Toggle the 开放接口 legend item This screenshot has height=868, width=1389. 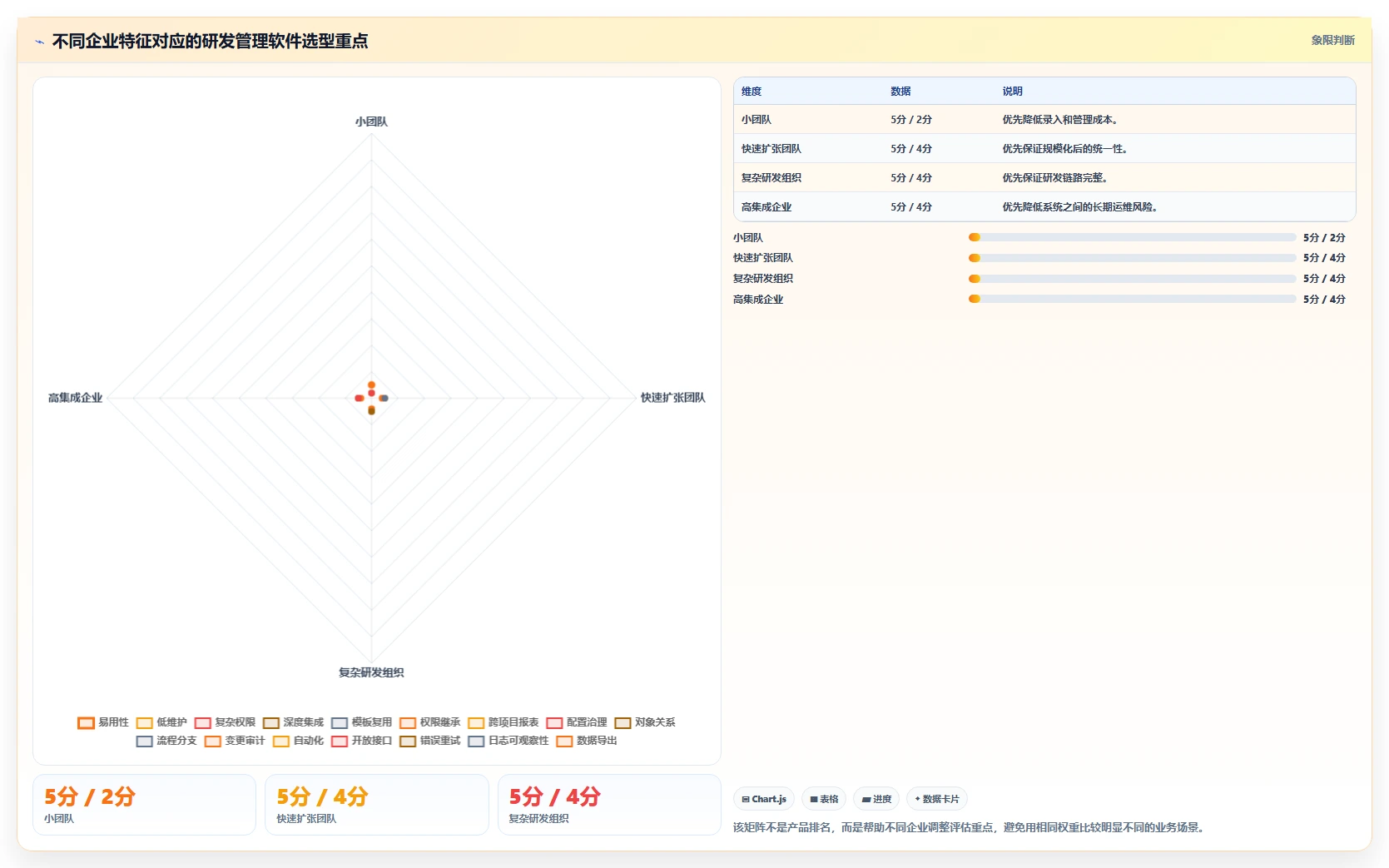(361, 741)
